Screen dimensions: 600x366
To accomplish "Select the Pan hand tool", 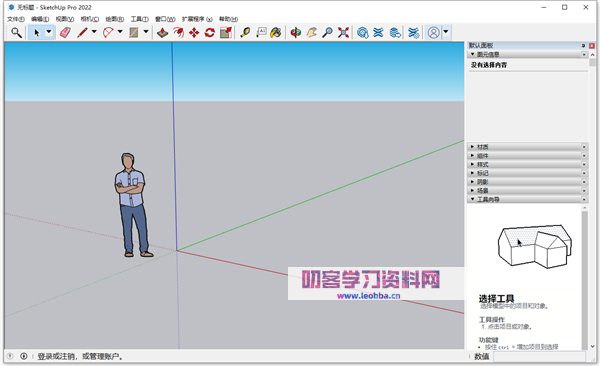I will pyautogui.click(x=311, y=33).
